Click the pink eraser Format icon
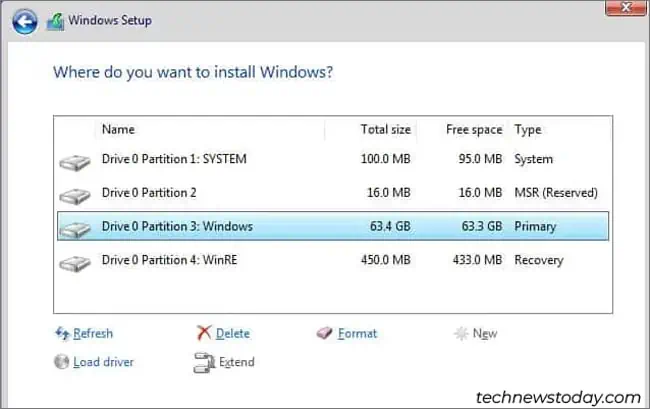This screenshot has width=650, height=409. coord(324,333)
